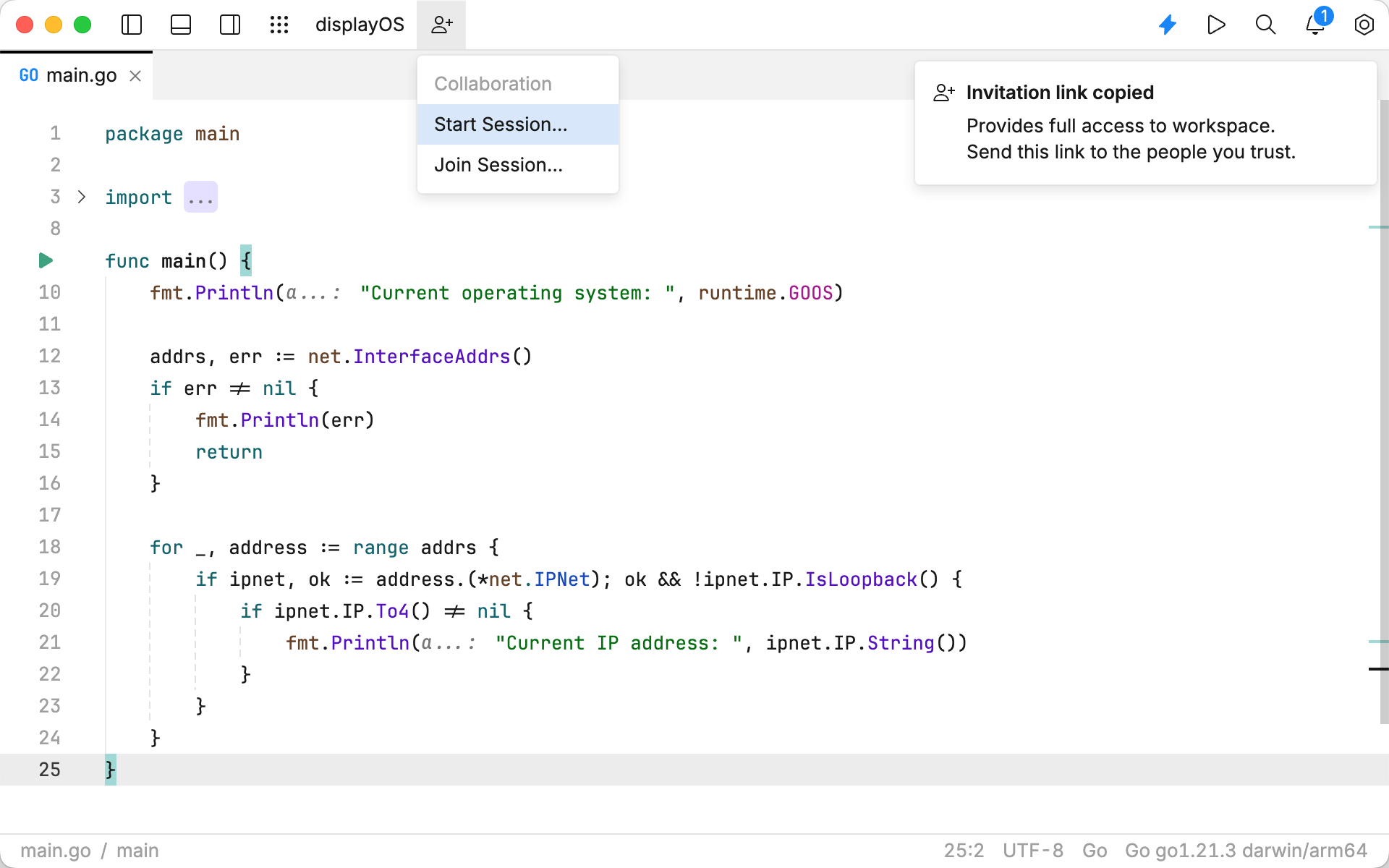Expand the collapsed import ellipsis placeholder
This screenshot has width=1389, height=868.
pos(200,197)
